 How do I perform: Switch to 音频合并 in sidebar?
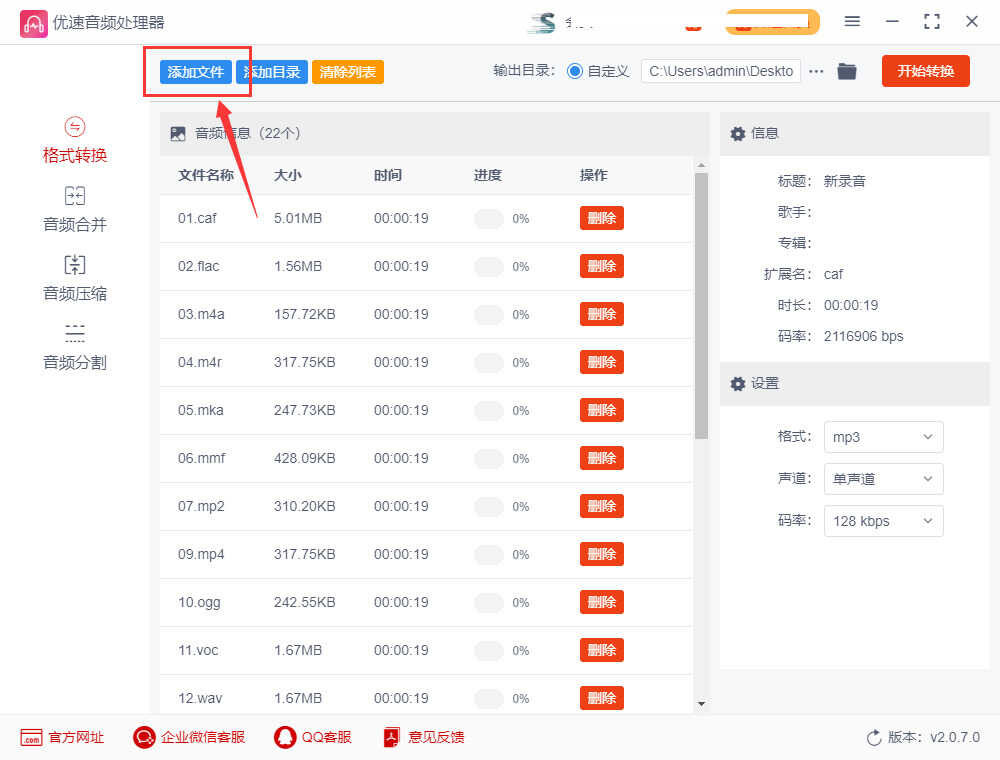click(75, 210)
